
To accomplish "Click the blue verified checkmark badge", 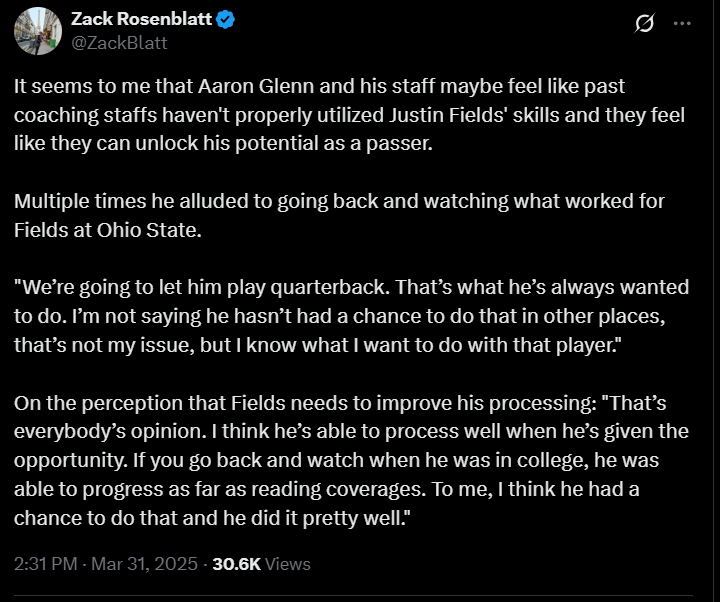I will click(226, 20).
